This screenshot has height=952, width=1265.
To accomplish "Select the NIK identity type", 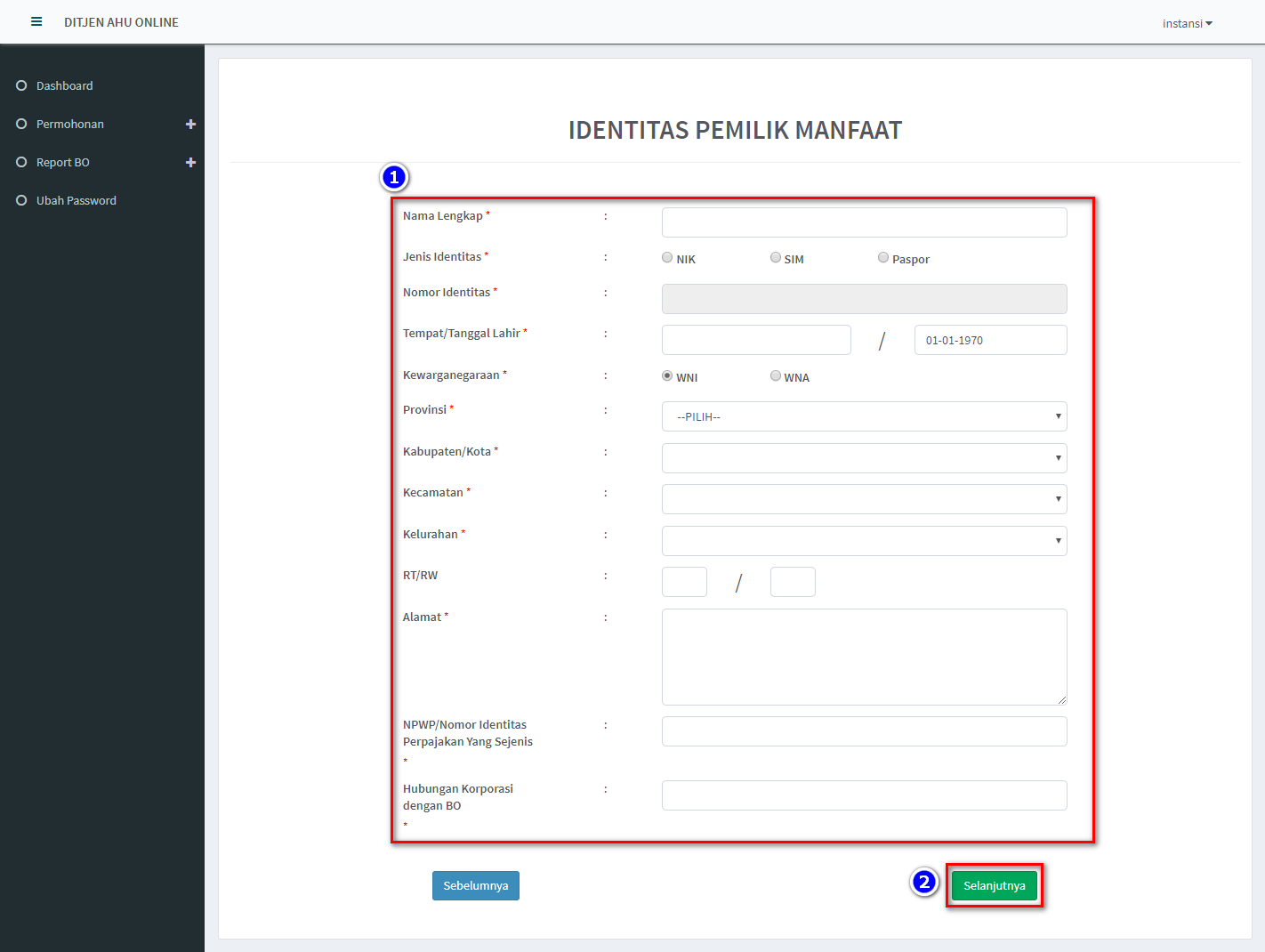I will (667, 258).
